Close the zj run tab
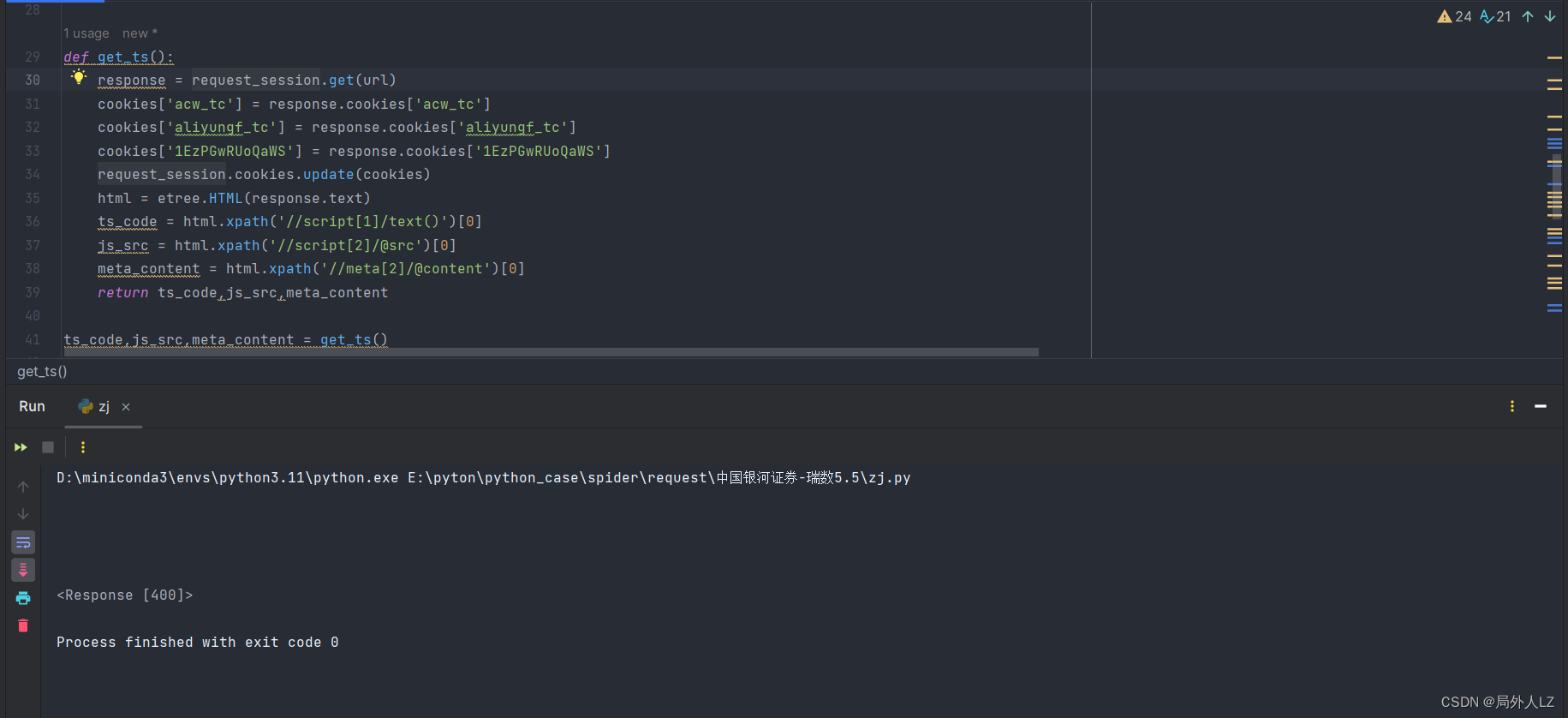This screenshot has width=1568, height=718. click(126, 407)
